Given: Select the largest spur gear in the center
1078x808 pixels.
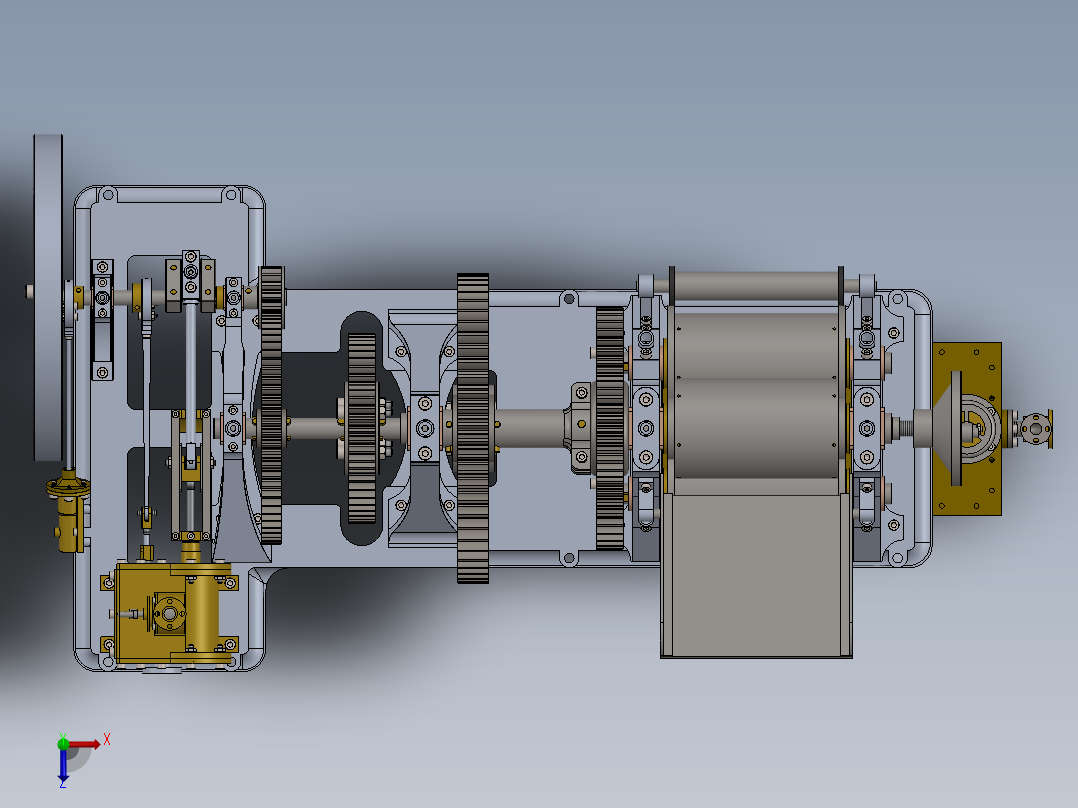Looking at the screenshot, I should tap(473, 428).
